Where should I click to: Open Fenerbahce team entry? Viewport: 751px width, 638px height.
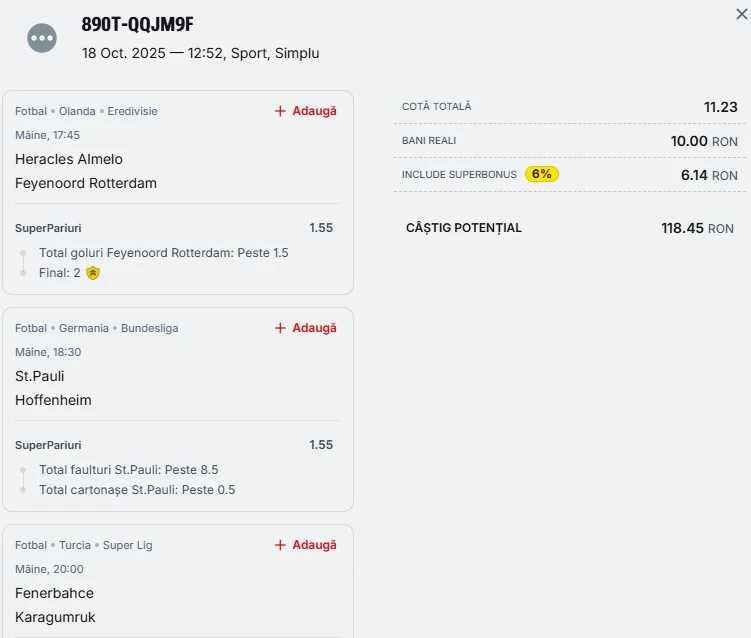coord(55,593)
